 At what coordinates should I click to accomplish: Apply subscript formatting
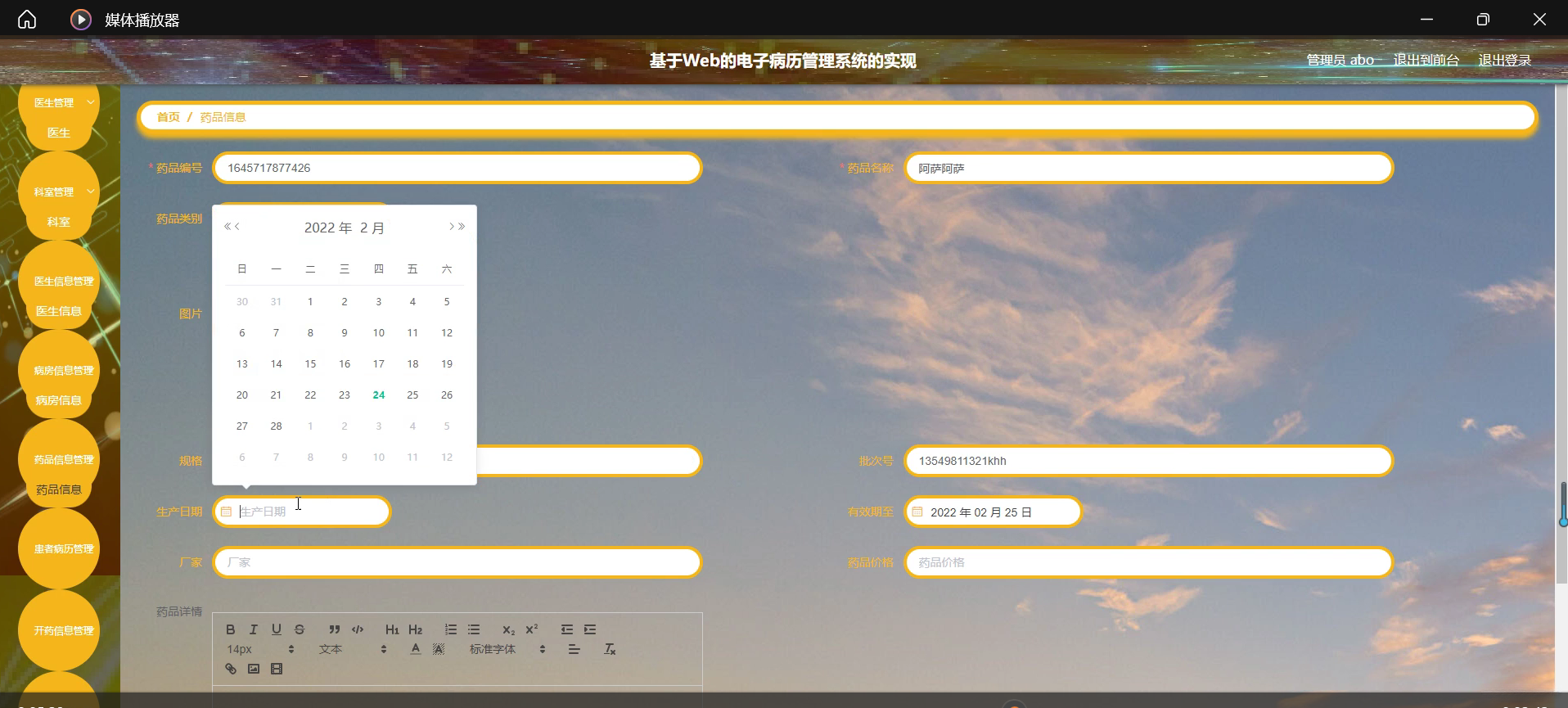click(x=509, y=629)
